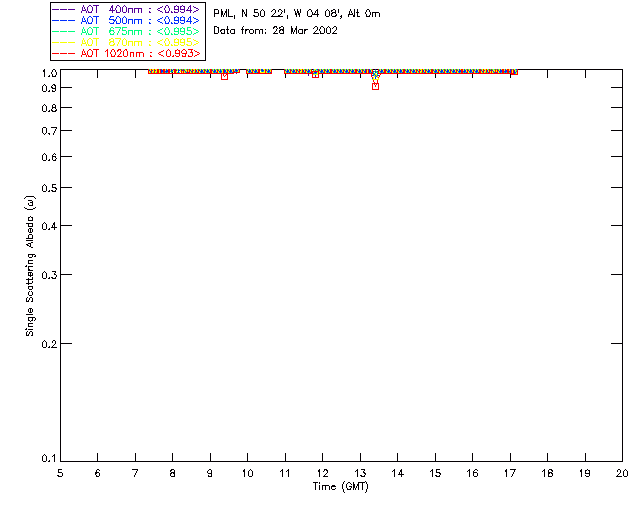This screenshot has height=512, width=640.
Task: Click the Single Scattering Albedo axis label
Action: (x=30, y=266)
